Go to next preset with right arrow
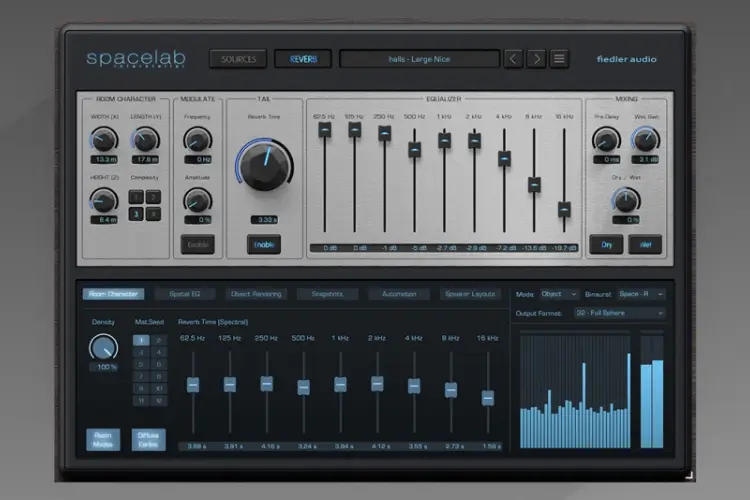Image resolution: width=750 pixels, height=500 pixels. [537, 59]
